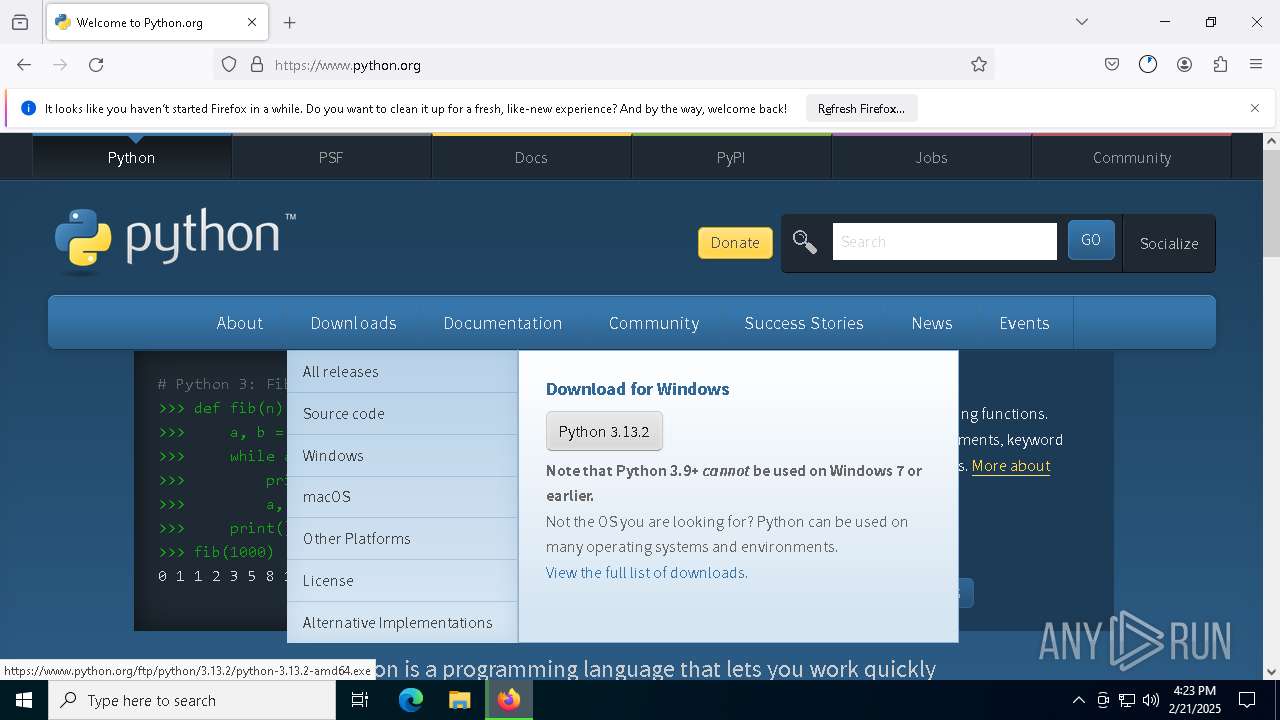Click the Python 3.13.2 download button
This screenshot has width=1280, height=720.
pyautogui.click(x=604, y=431)
